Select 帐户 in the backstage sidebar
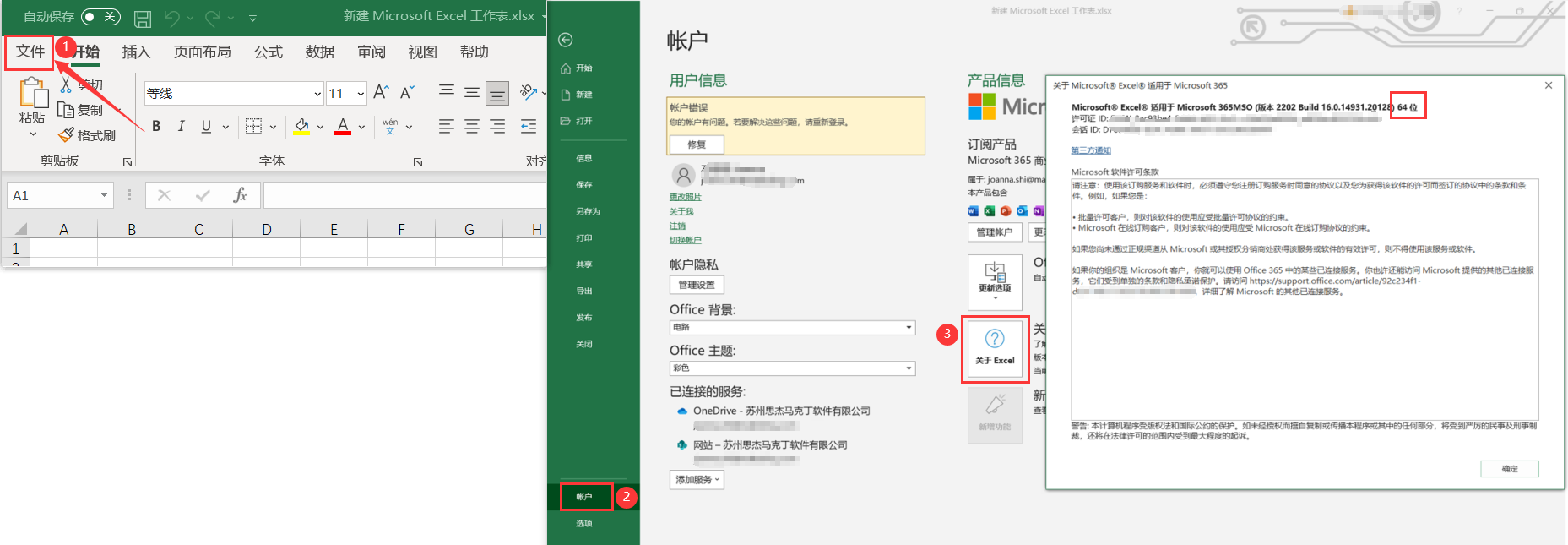 [585, 497]
